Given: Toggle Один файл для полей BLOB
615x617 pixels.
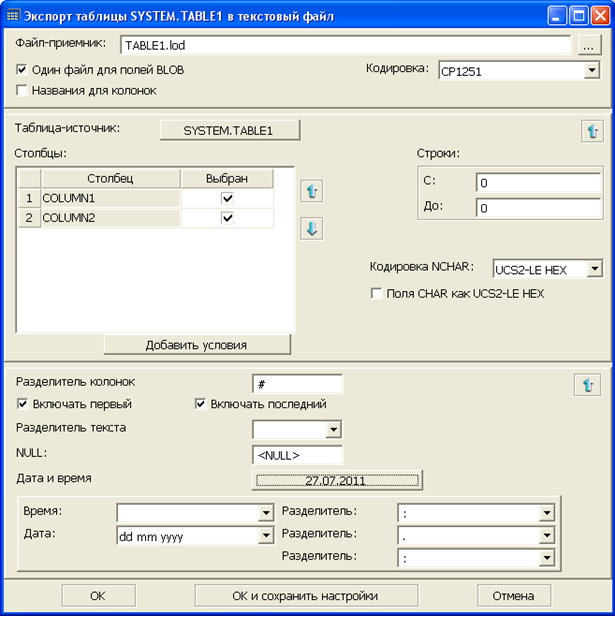Looking at the screenshot, I should coord(22,70).
